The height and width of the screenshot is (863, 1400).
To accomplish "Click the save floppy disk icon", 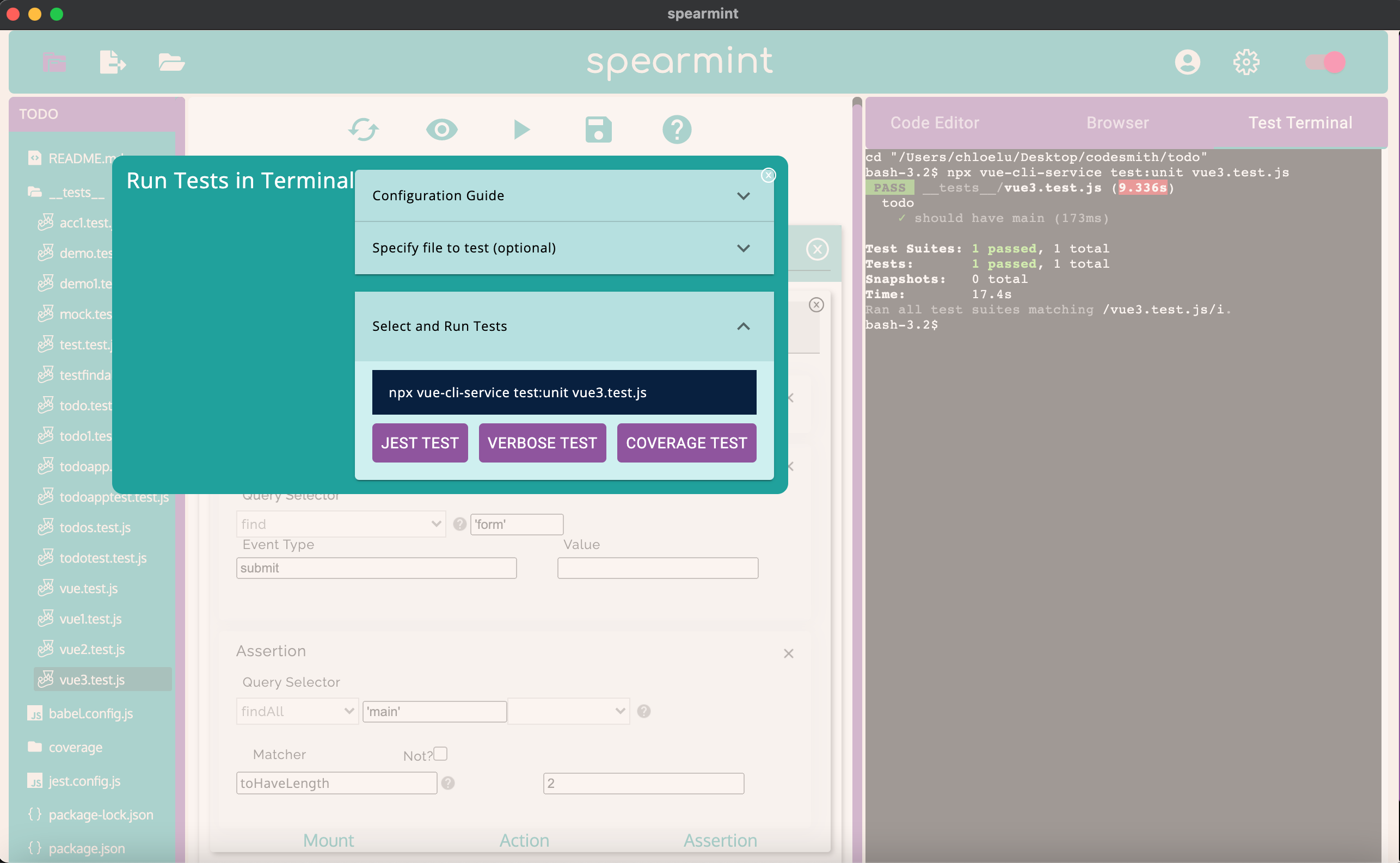I will (598, 130).
